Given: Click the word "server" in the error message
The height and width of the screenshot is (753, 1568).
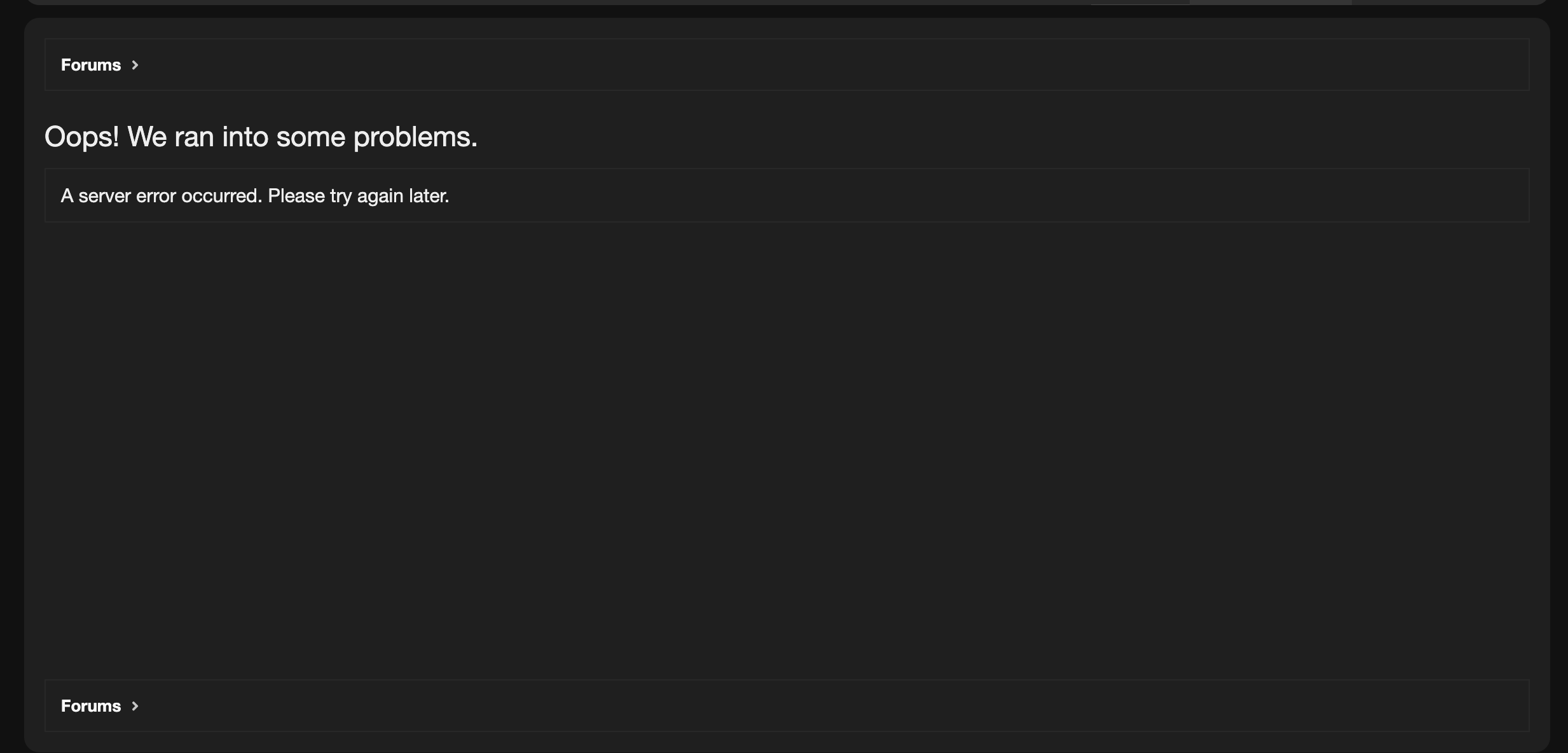Looking at the screenshot, I should [104, 196].
